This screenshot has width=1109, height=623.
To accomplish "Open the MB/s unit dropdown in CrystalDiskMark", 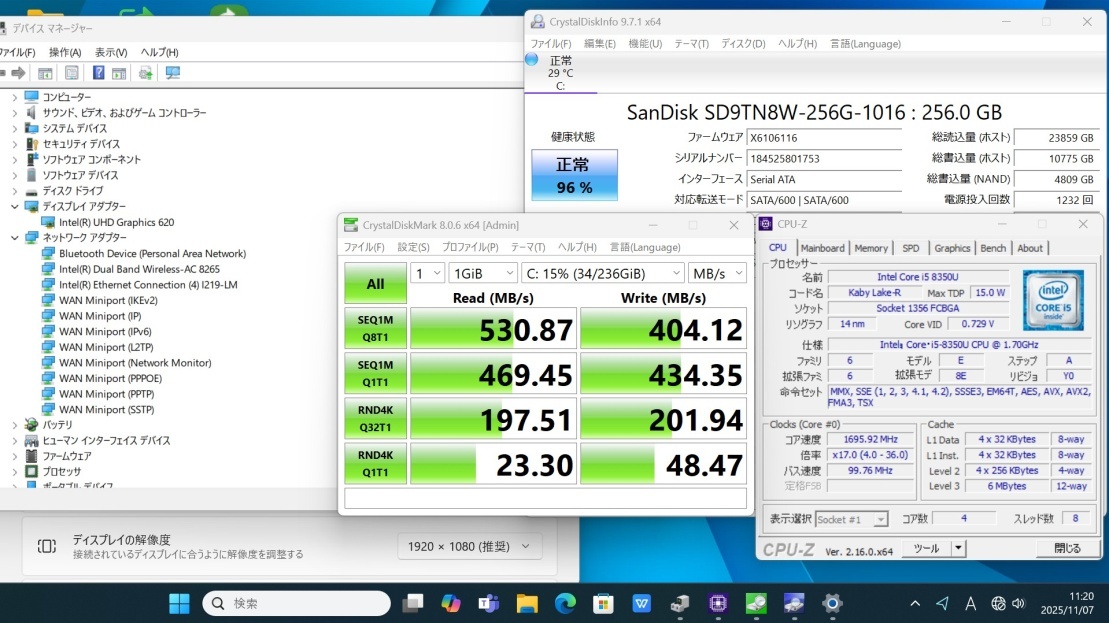I will point(717,273).
